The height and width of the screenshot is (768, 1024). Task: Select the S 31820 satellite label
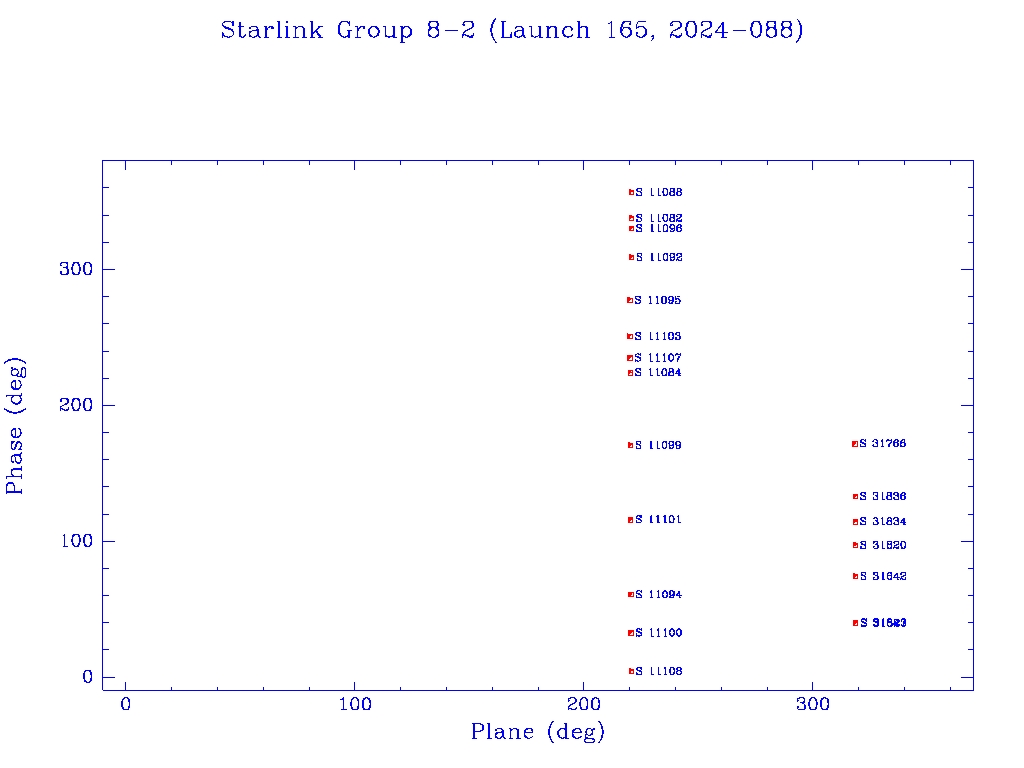(x=883, y=545)
